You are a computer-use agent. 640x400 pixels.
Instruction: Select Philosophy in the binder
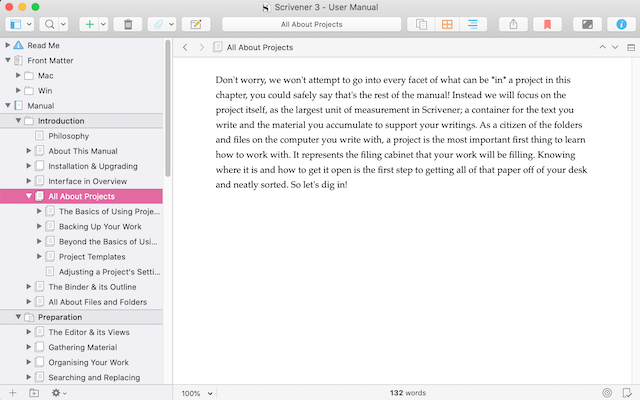click(68, 136)
